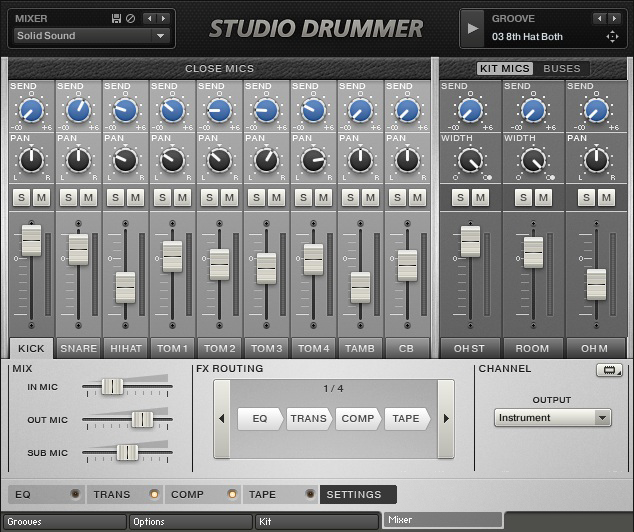
Task: Switch to the BUSES tab
Action: [561, 69]
